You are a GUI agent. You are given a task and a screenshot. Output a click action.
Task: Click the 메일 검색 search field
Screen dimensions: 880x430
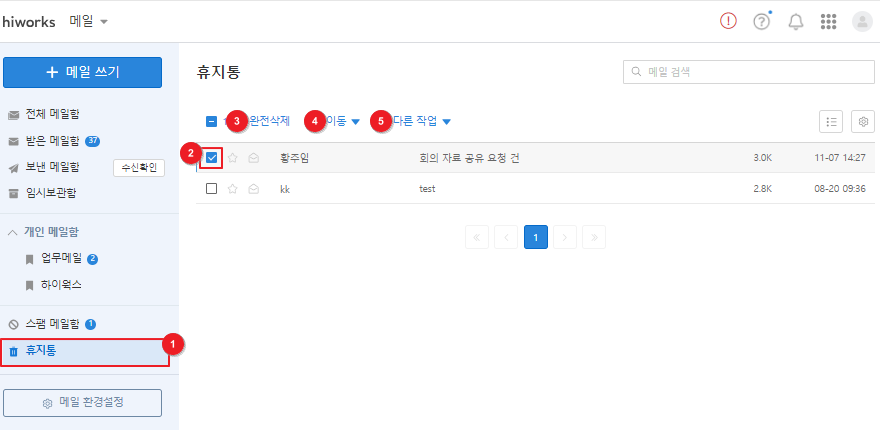(749, 72)
